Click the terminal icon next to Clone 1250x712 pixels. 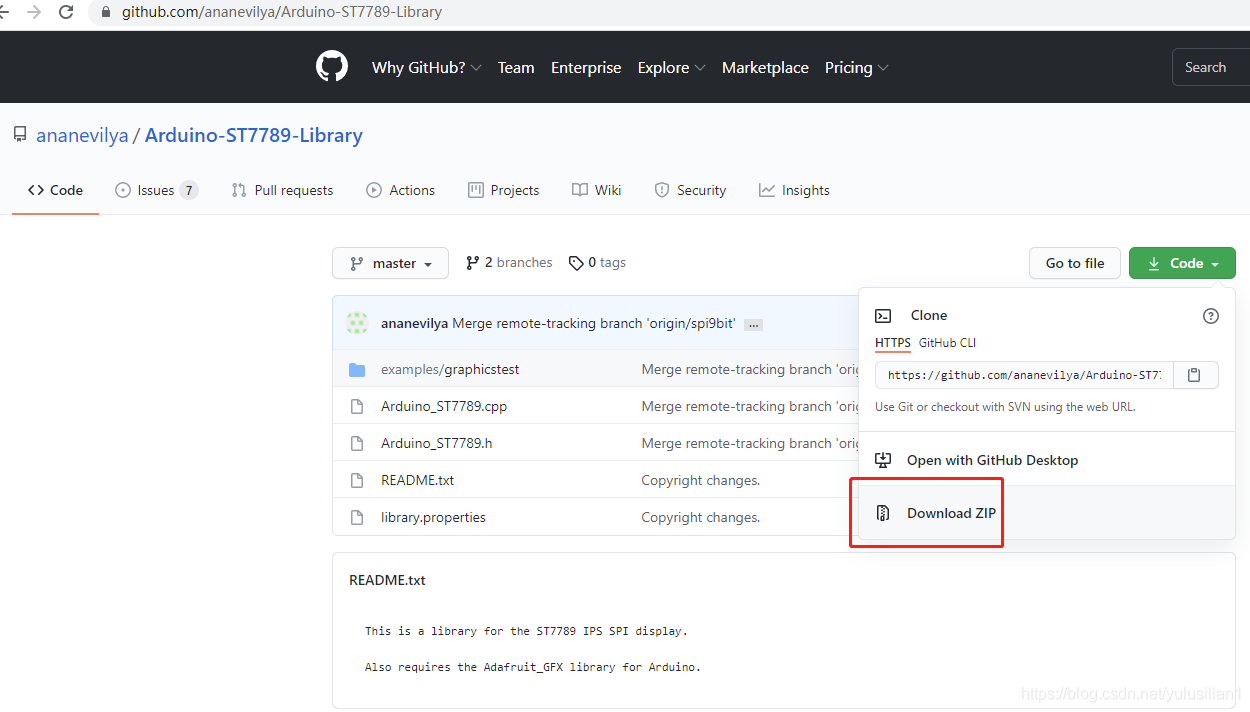[883, 315]
